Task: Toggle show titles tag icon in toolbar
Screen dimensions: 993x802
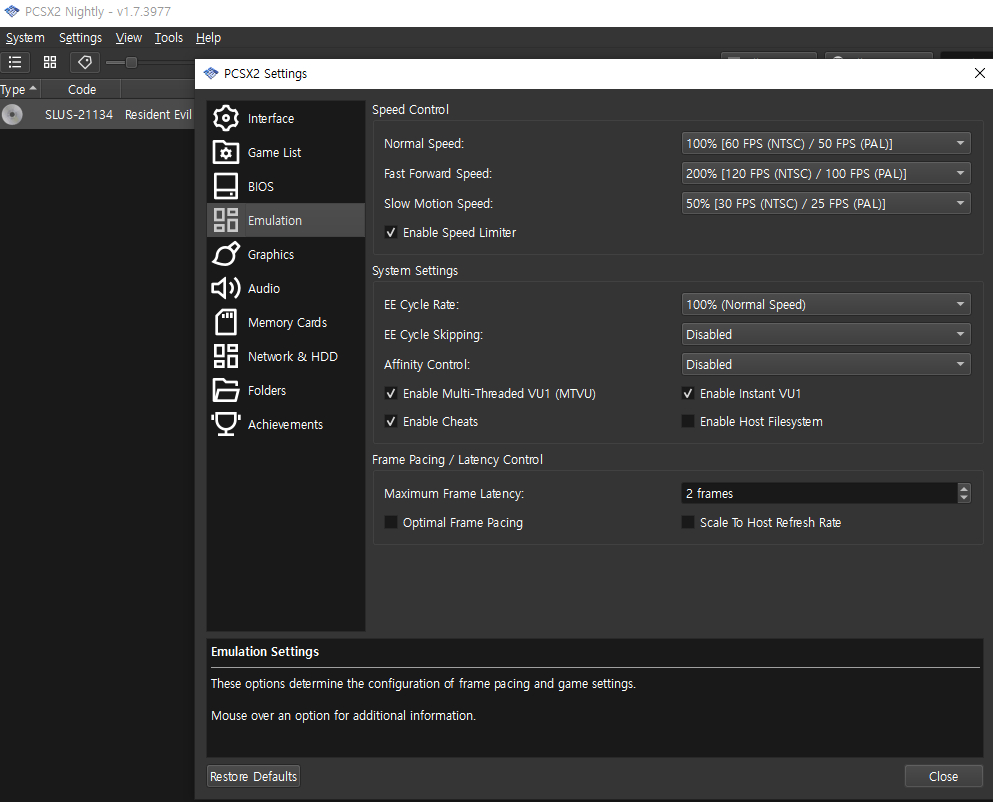Action: [x=84, y=62]
